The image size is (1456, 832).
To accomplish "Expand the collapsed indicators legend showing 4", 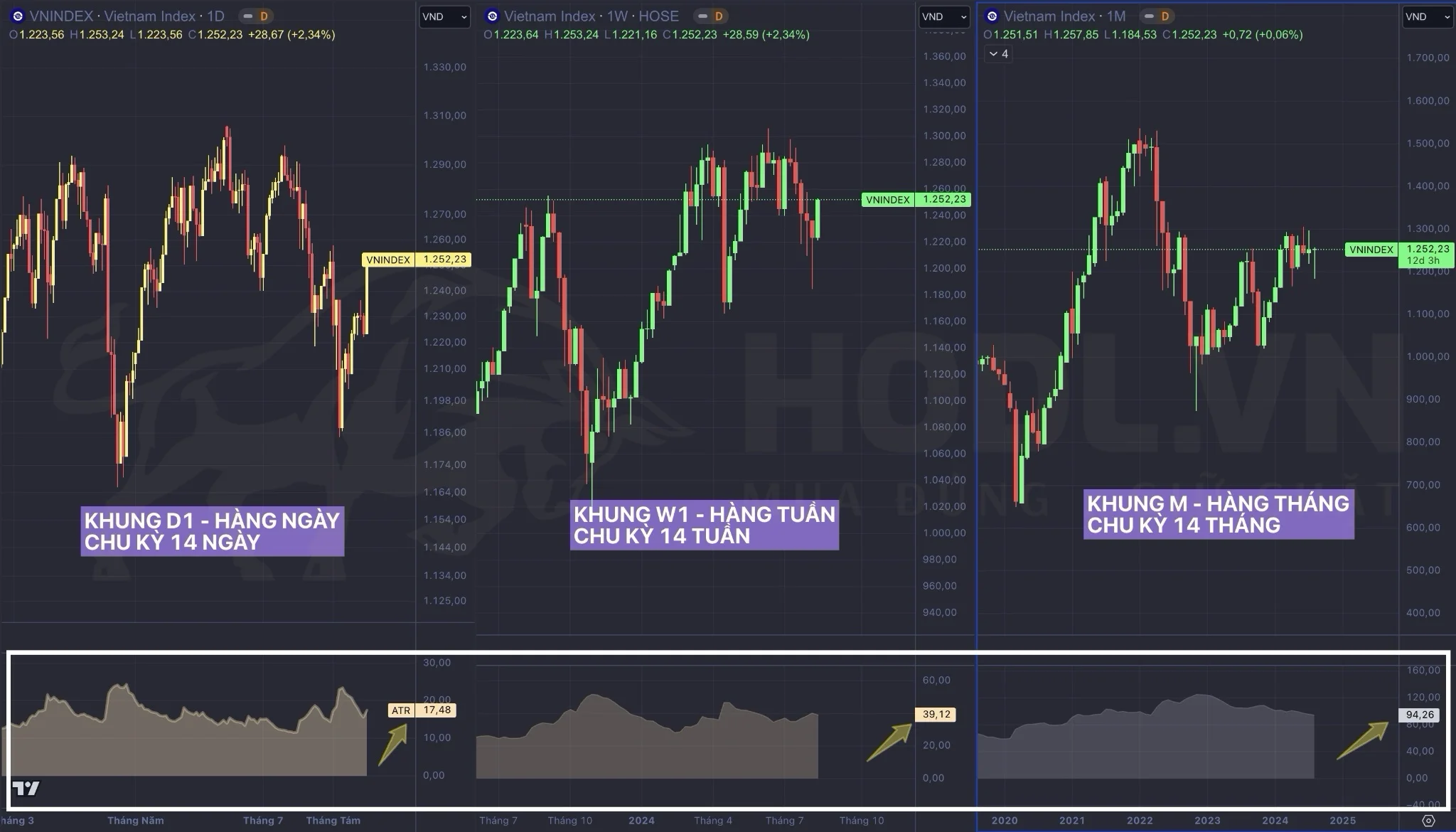I will click(x=998, y=54).
